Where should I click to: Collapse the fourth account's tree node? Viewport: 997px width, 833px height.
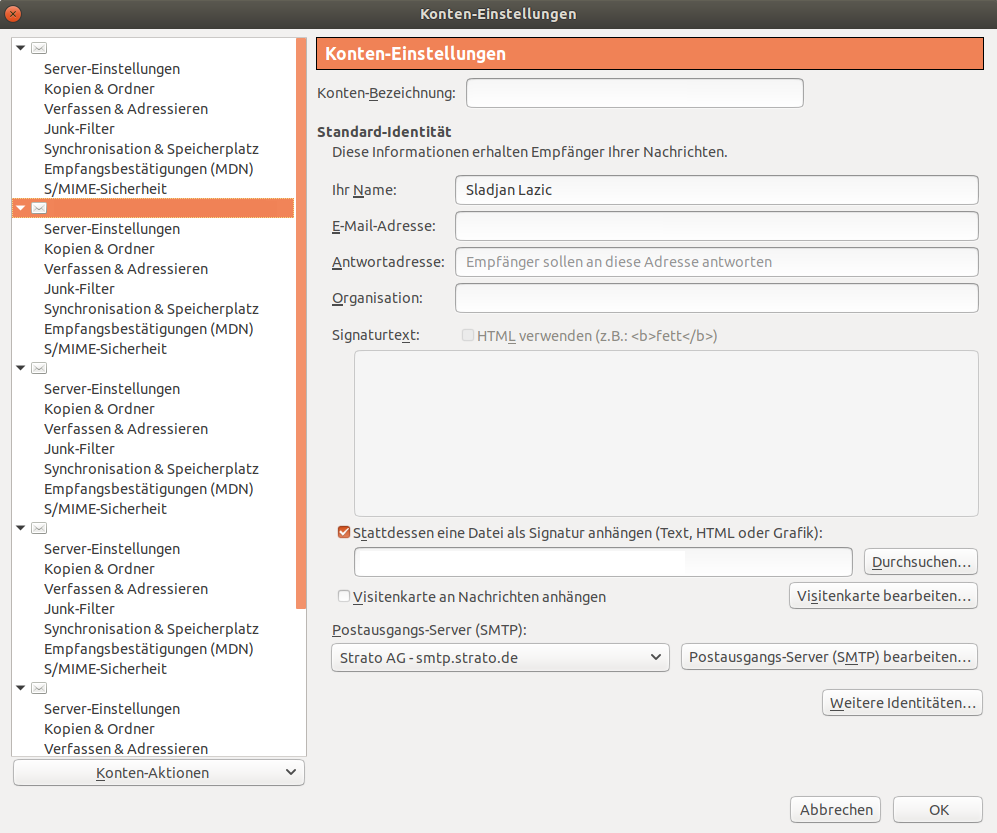20,528
